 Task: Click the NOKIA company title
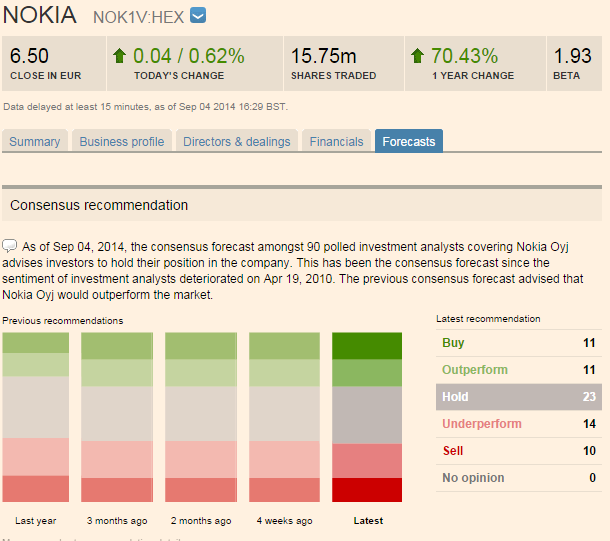pos(40,15)
